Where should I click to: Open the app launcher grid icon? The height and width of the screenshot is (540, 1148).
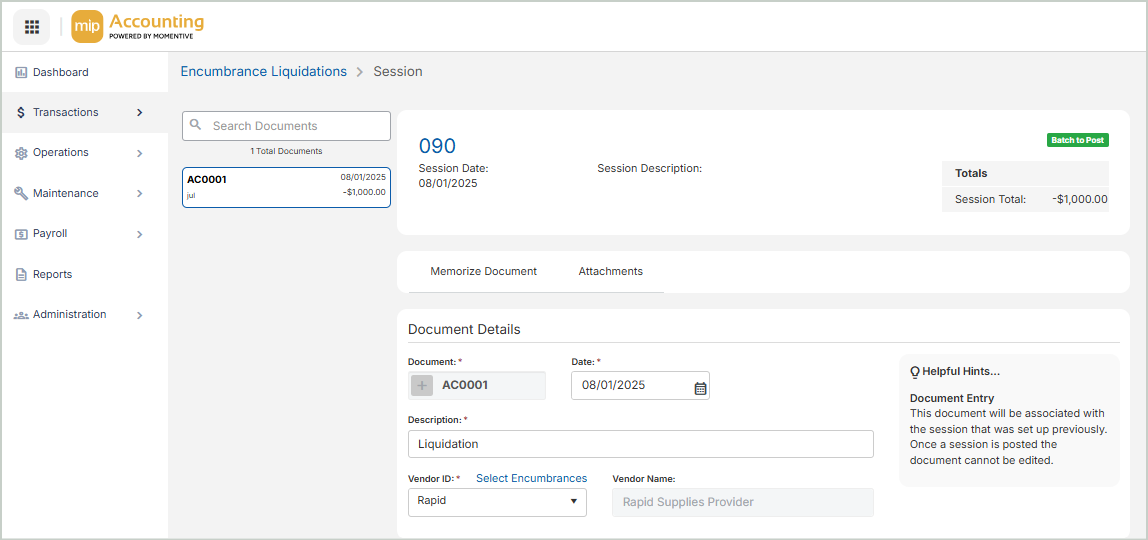(31, 27)
